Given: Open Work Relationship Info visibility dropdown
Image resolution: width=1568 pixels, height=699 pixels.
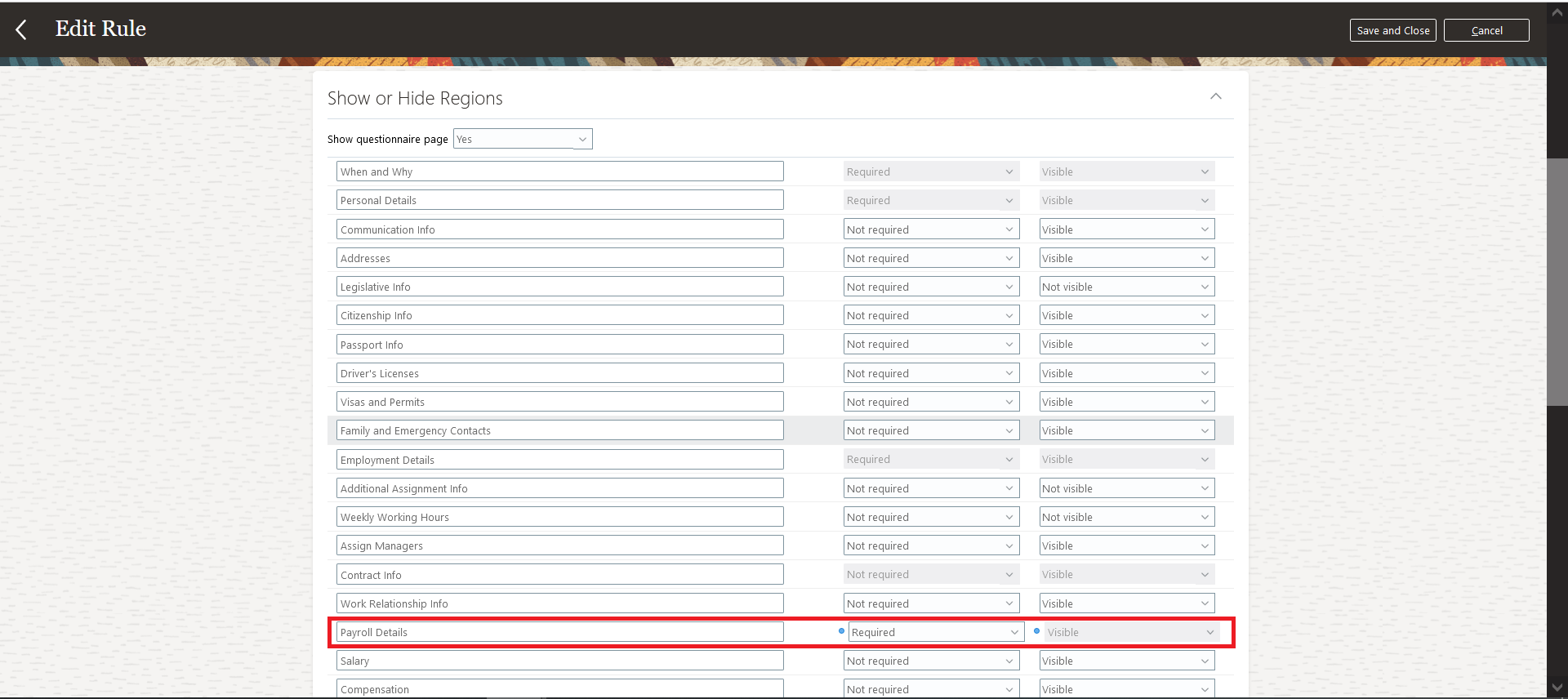Looking at the screenshot, I should click(x=1127, y=603).
